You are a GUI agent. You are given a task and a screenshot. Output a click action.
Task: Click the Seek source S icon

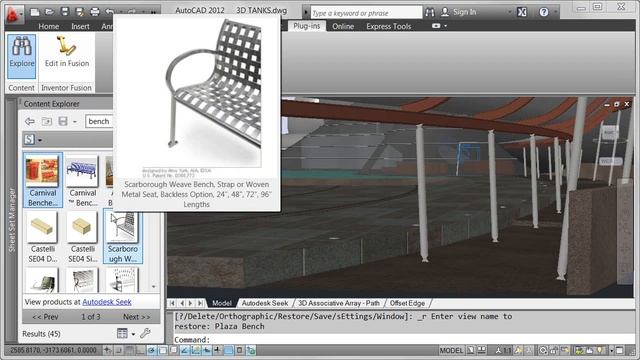(x=29, y=140)
